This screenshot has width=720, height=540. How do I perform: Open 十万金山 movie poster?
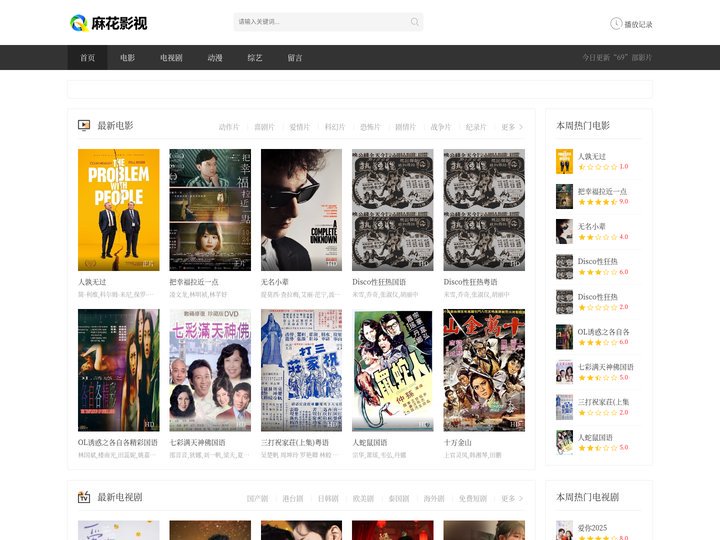(x=484, y=370)
